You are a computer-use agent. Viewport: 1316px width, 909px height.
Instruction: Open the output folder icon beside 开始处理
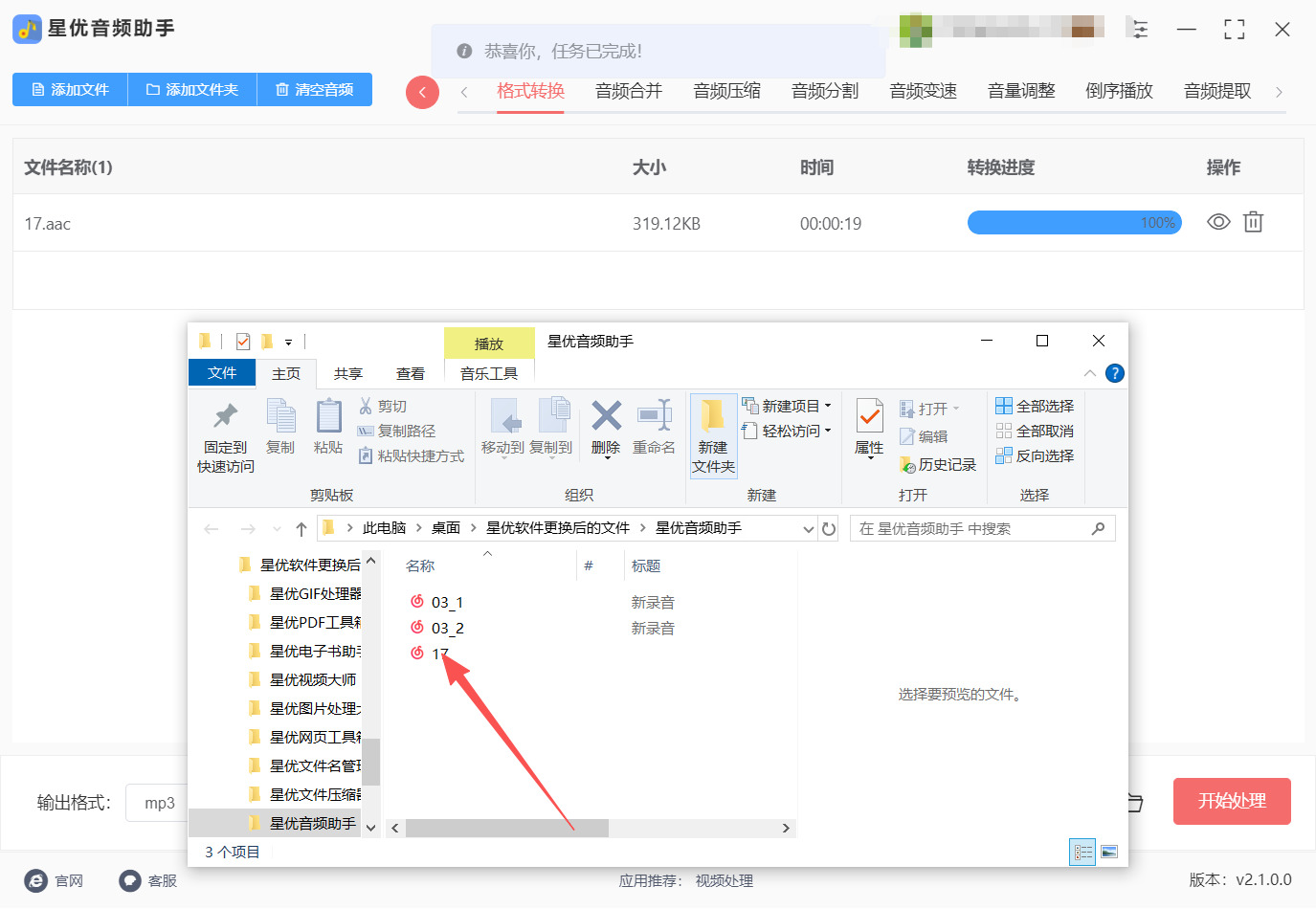1133,802
